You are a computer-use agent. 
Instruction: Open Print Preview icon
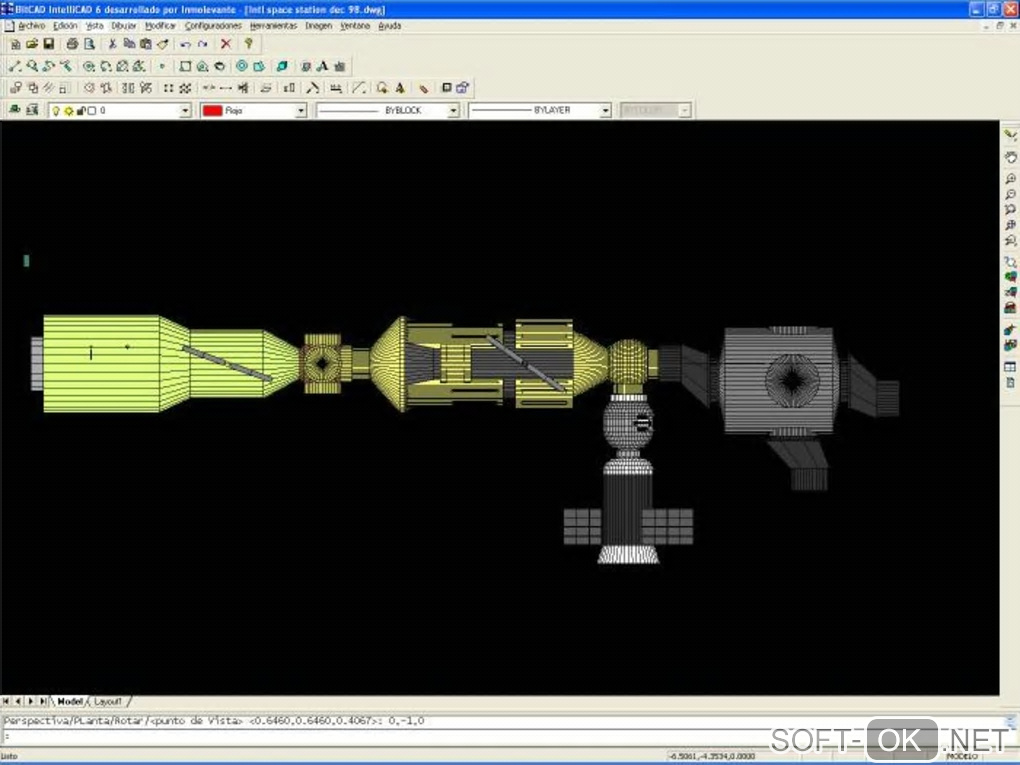click(x=89, y=44)
